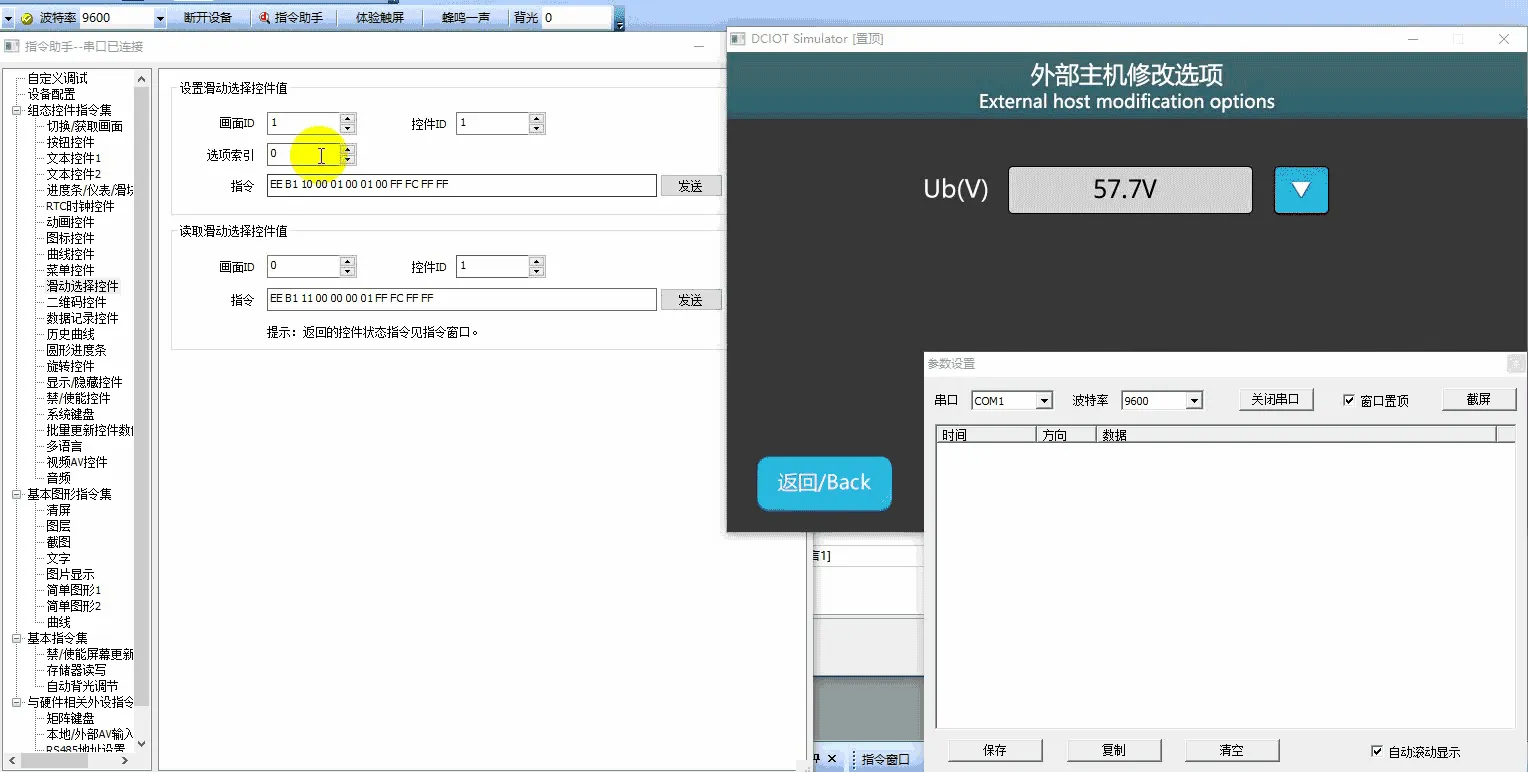This screenshot has width=1528, height=772.
Task: Uncheck the 窗口置顶 checkbox
Action: pos(1349,400)
